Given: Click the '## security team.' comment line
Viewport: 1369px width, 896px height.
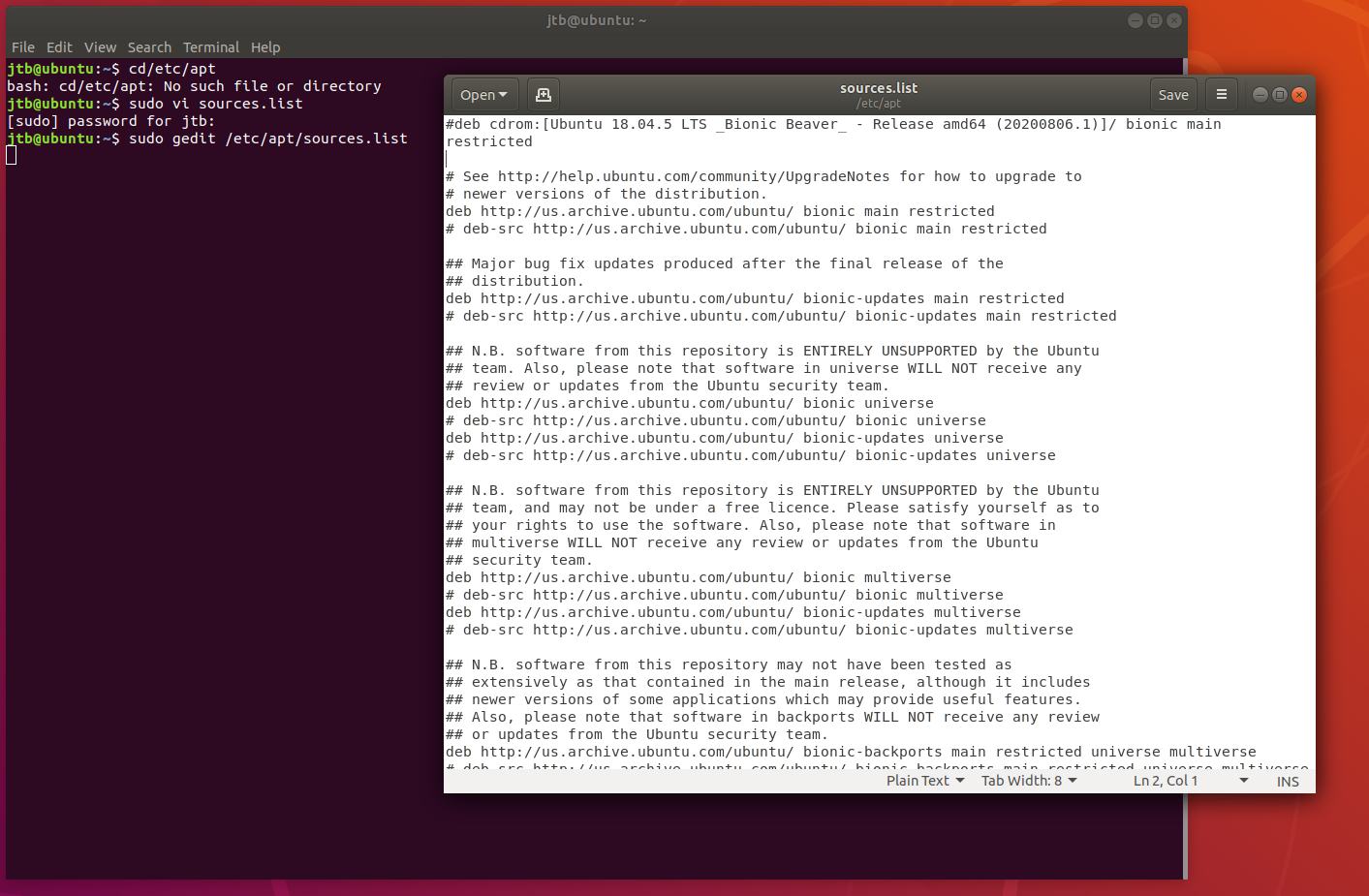Looking at the screenshot, I should [x=518, y=560].
